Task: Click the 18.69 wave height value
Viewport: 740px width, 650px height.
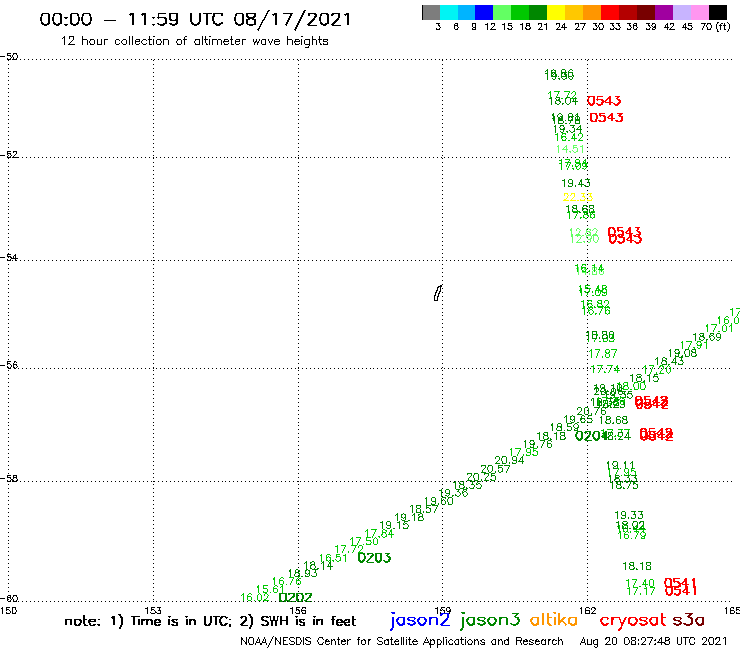Action: point(707,337)
